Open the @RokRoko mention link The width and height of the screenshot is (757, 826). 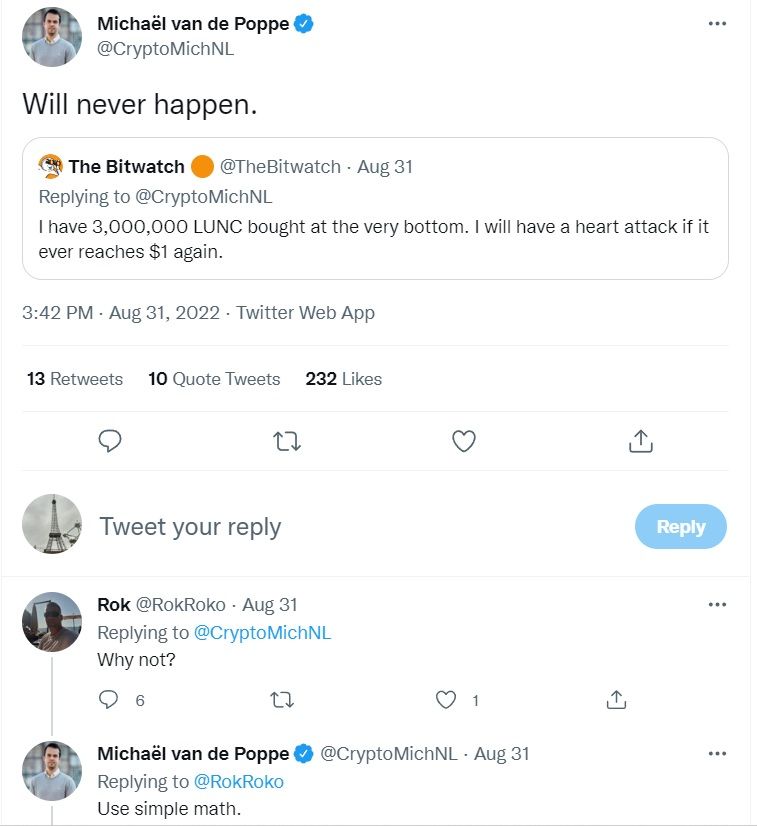(238, 782)
